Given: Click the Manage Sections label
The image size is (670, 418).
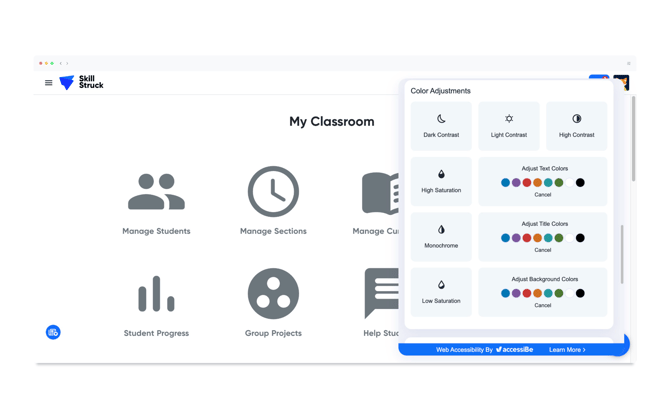Looking at the screenshot, I should coord(273,231).
